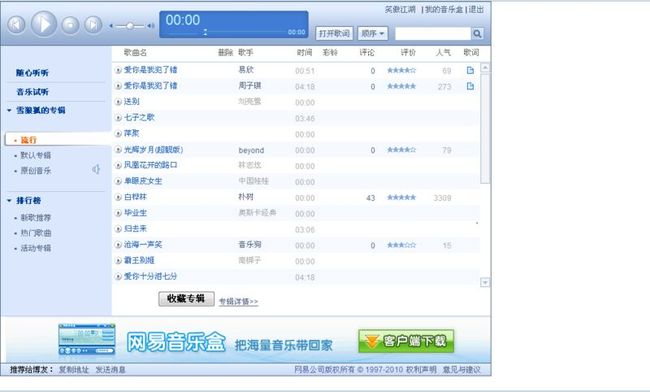Image resolution: width=650 pixels, height=392 pixels.
Task: Select the 默认专辑 album
Action: (36, 155)
